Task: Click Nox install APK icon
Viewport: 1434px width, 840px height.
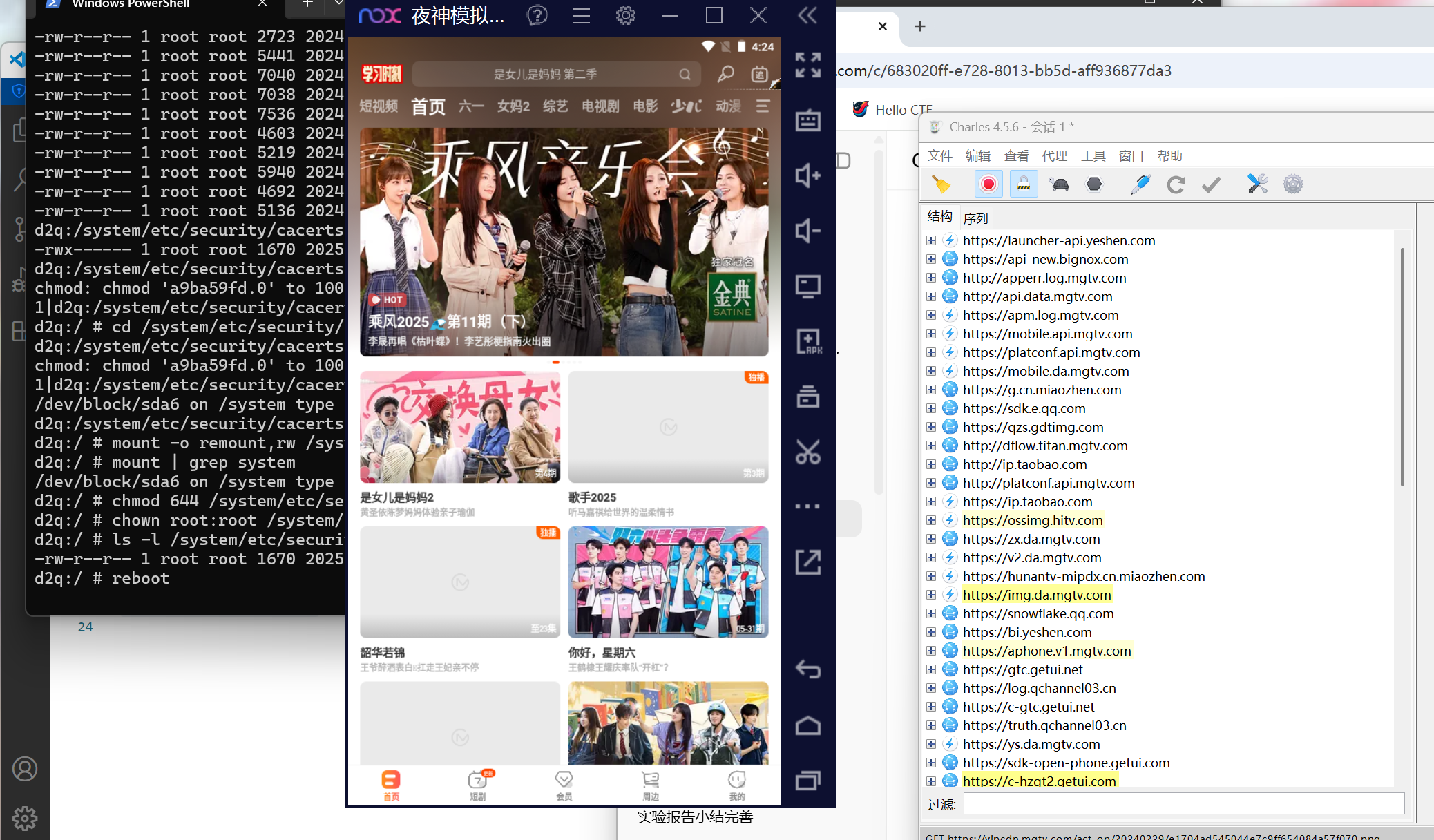Action: 807,341
